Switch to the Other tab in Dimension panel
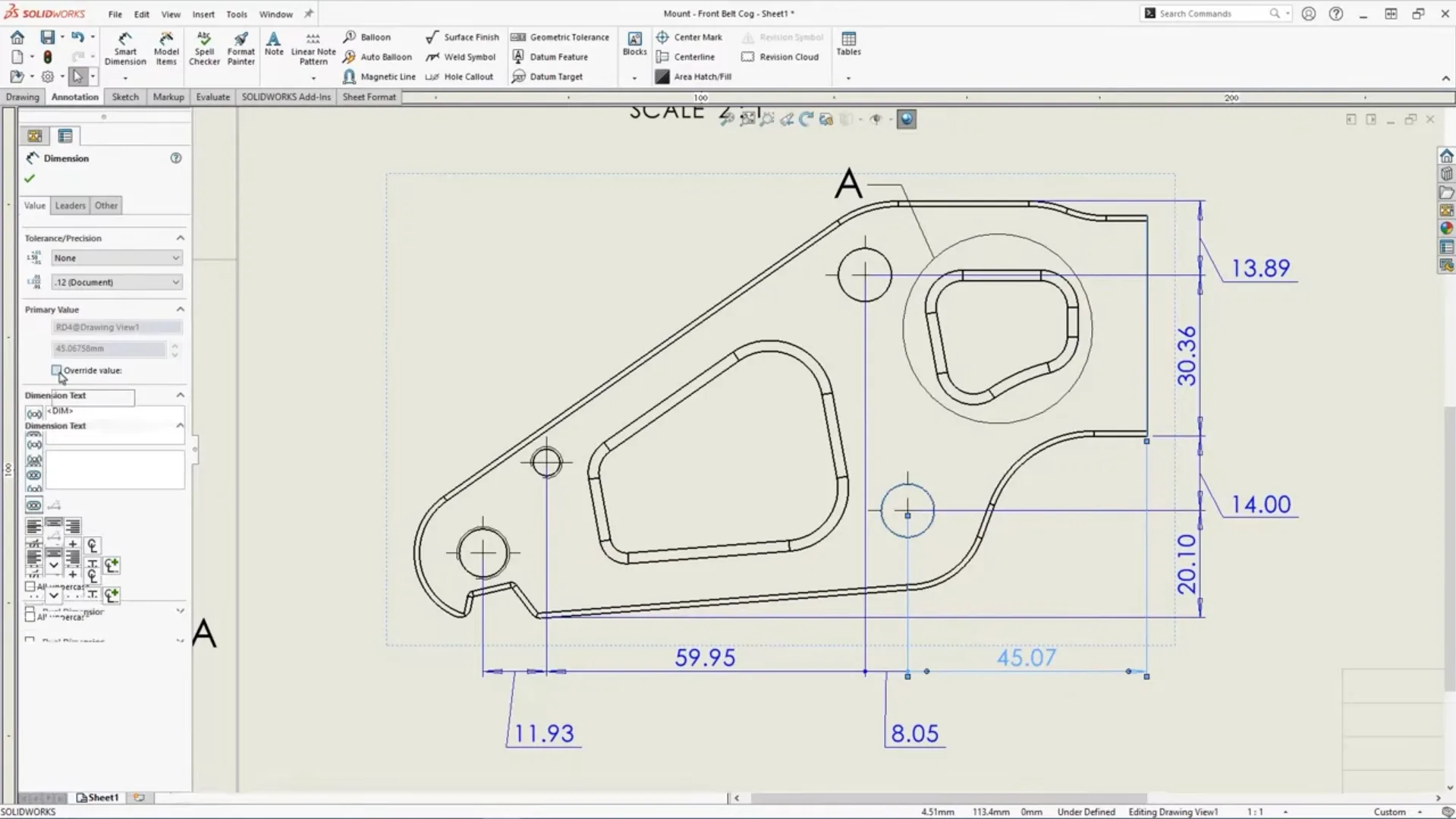Screen dimensions: 1456x819 106,206
